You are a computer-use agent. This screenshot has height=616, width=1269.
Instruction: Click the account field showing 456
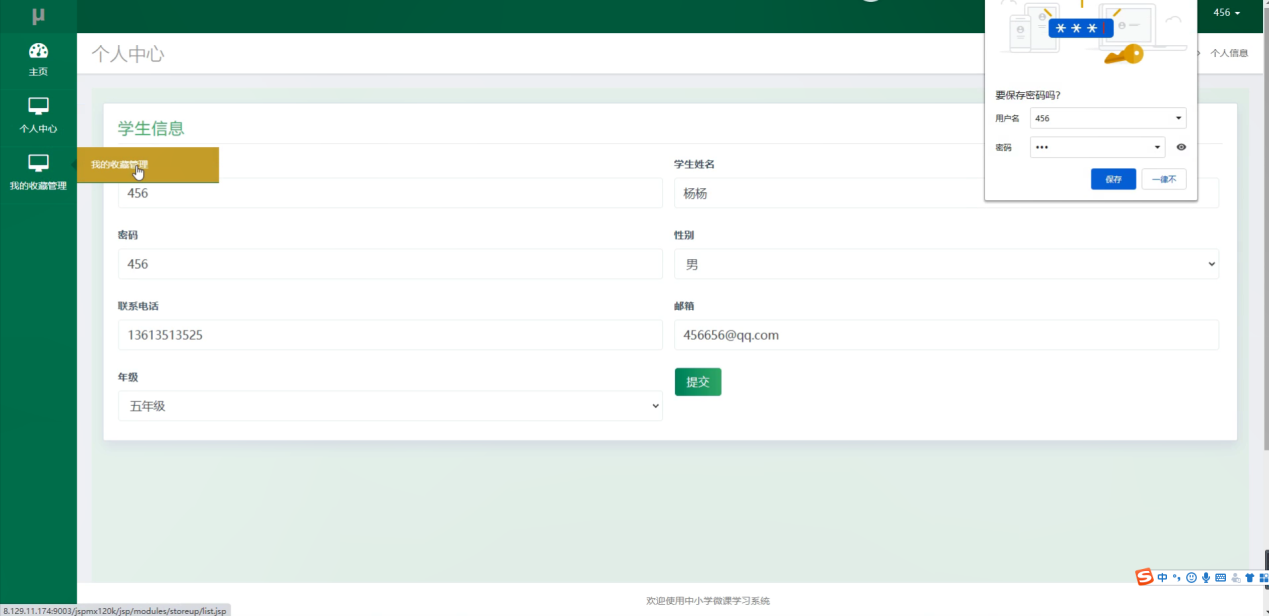pos(390,193)
